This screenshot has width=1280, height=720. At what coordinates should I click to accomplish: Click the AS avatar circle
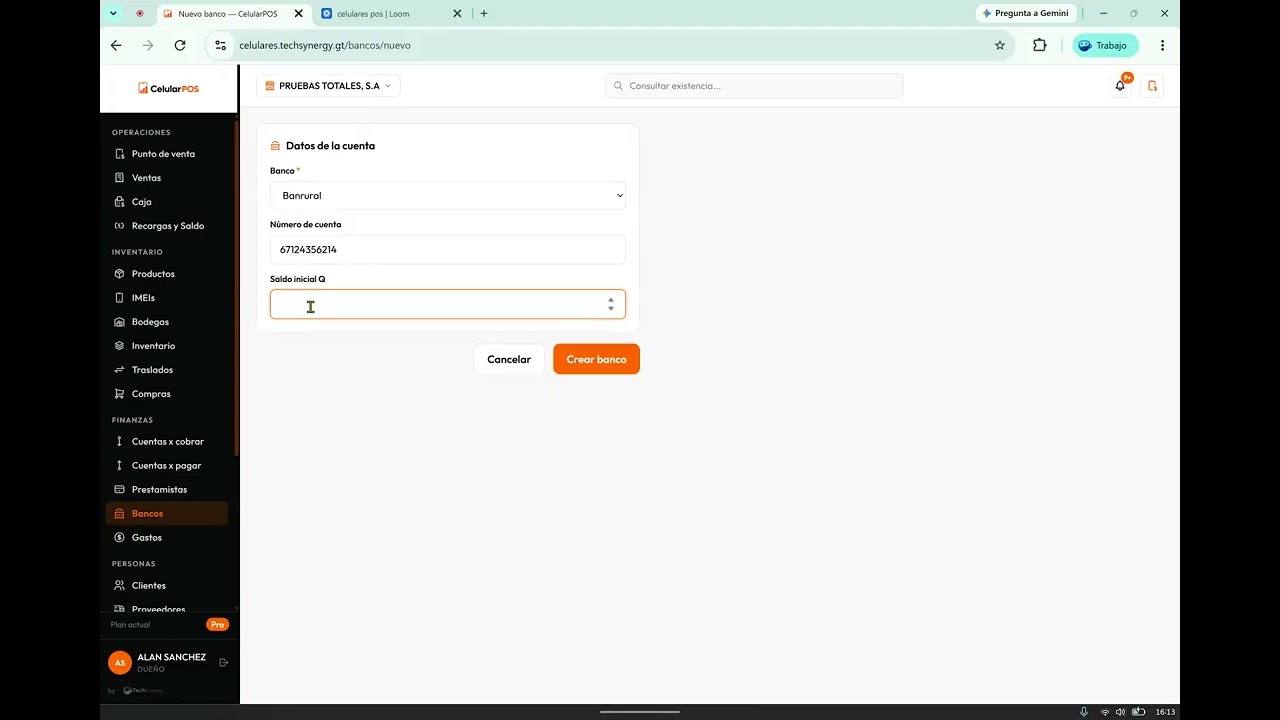(x=120, y=662)
